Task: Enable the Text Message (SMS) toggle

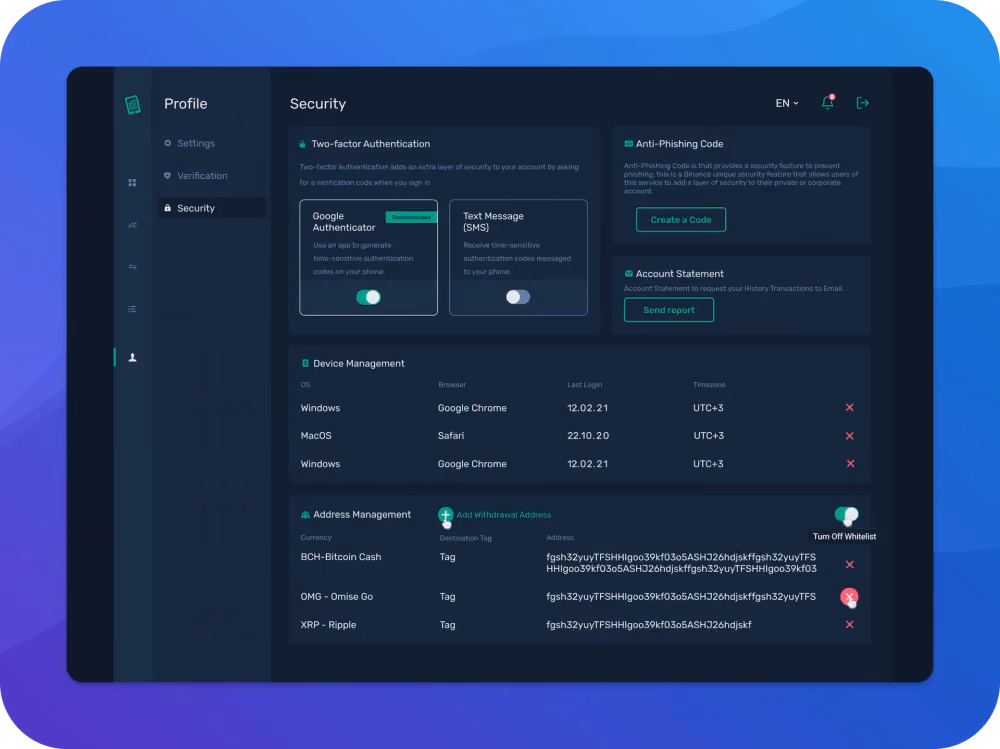Action: tap(518, 297)
